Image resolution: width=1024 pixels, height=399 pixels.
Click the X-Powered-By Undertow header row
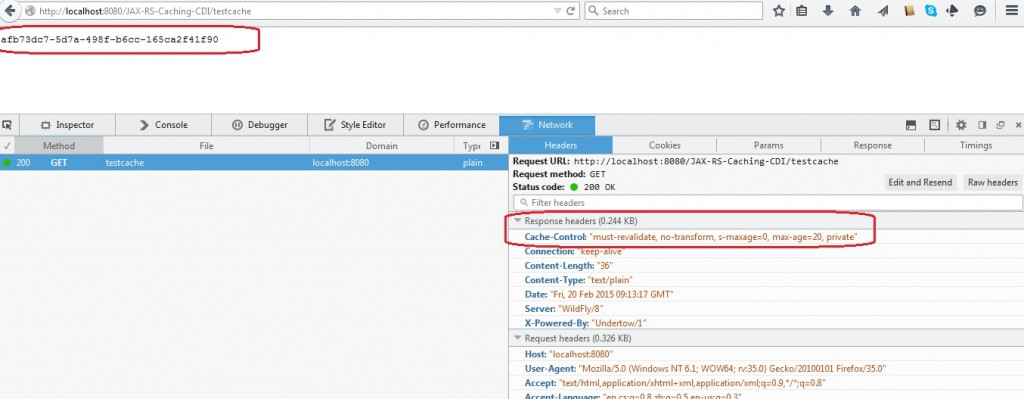[x=766, y=323]
